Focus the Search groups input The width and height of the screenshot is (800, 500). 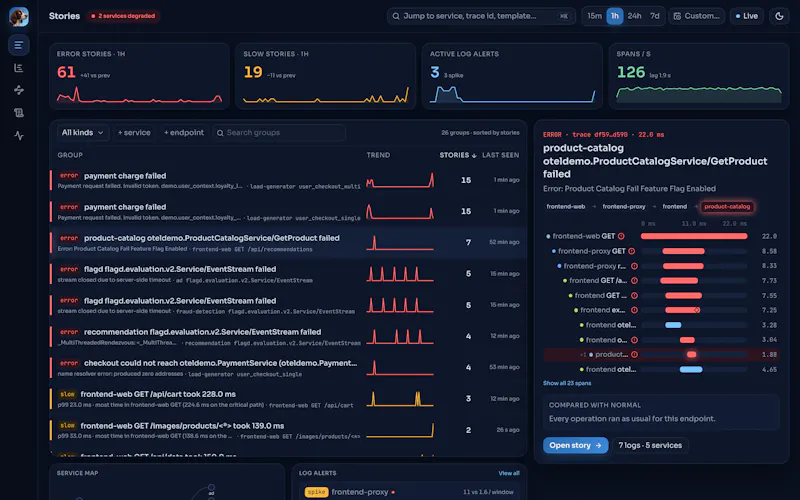point(279,133)
